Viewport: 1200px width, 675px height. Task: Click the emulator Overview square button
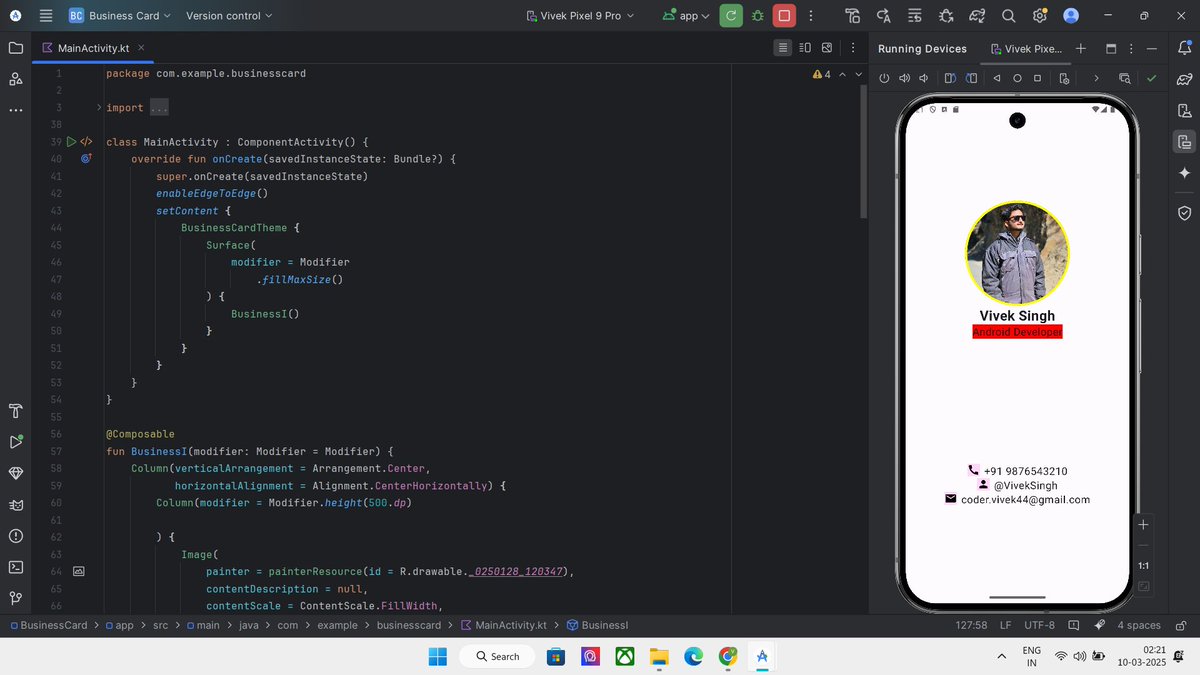[1038, 78]
